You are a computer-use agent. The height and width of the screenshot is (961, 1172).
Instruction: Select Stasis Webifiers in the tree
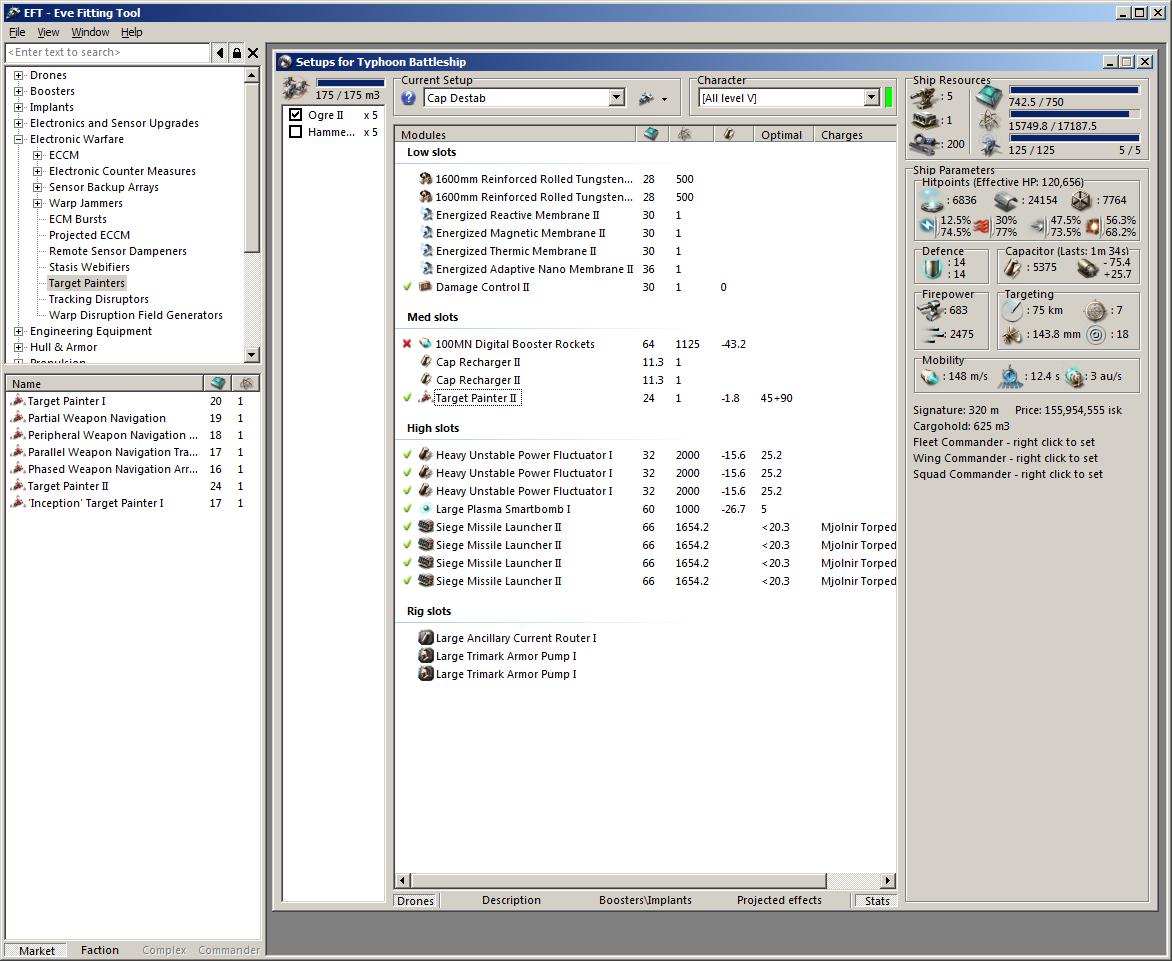pyautogui.click(x=89, y=267)
